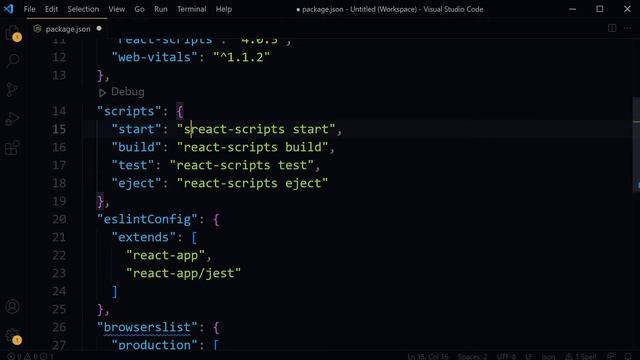This screenshot has height=360, width=640.
Task: Click the package.json file icon on tab
Action: pos(37,29)
